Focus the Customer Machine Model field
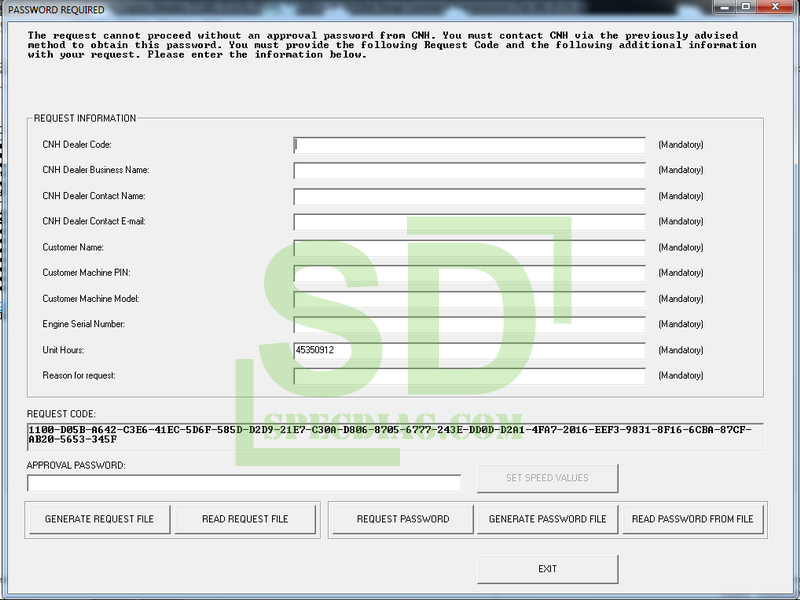 tap(469, 299)
